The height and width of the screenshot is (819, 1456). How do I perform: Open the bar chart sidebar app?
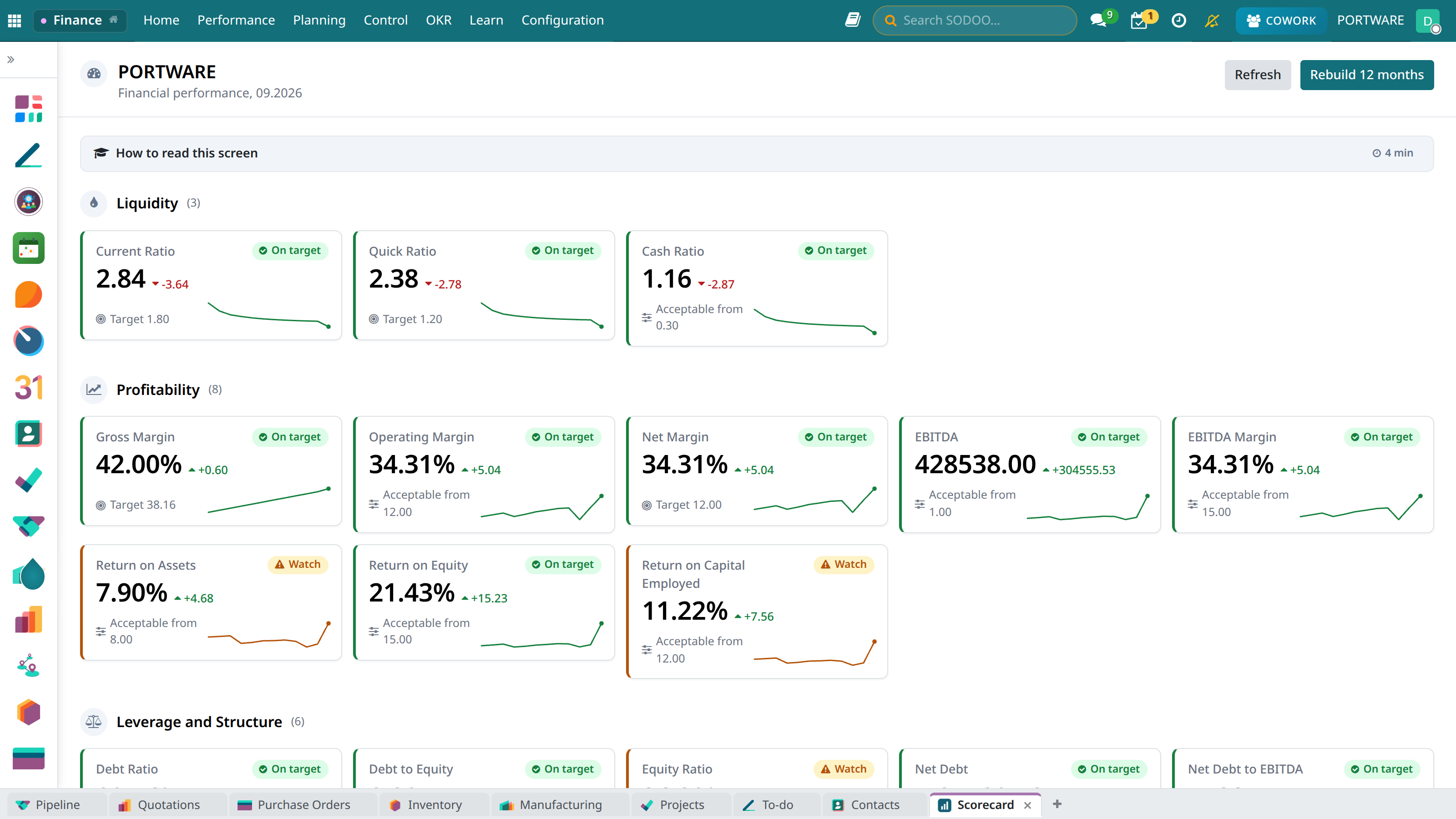coord(28,620)
